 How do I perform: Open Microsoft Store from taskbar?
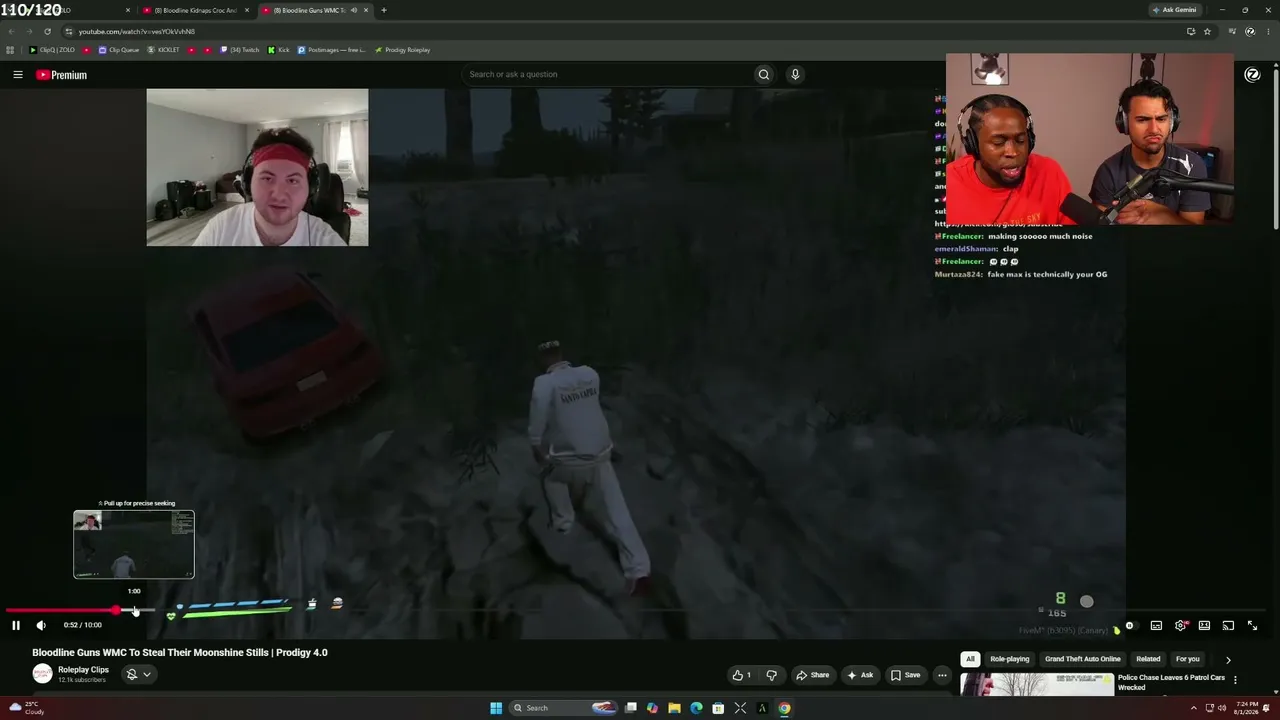point(718,708)
